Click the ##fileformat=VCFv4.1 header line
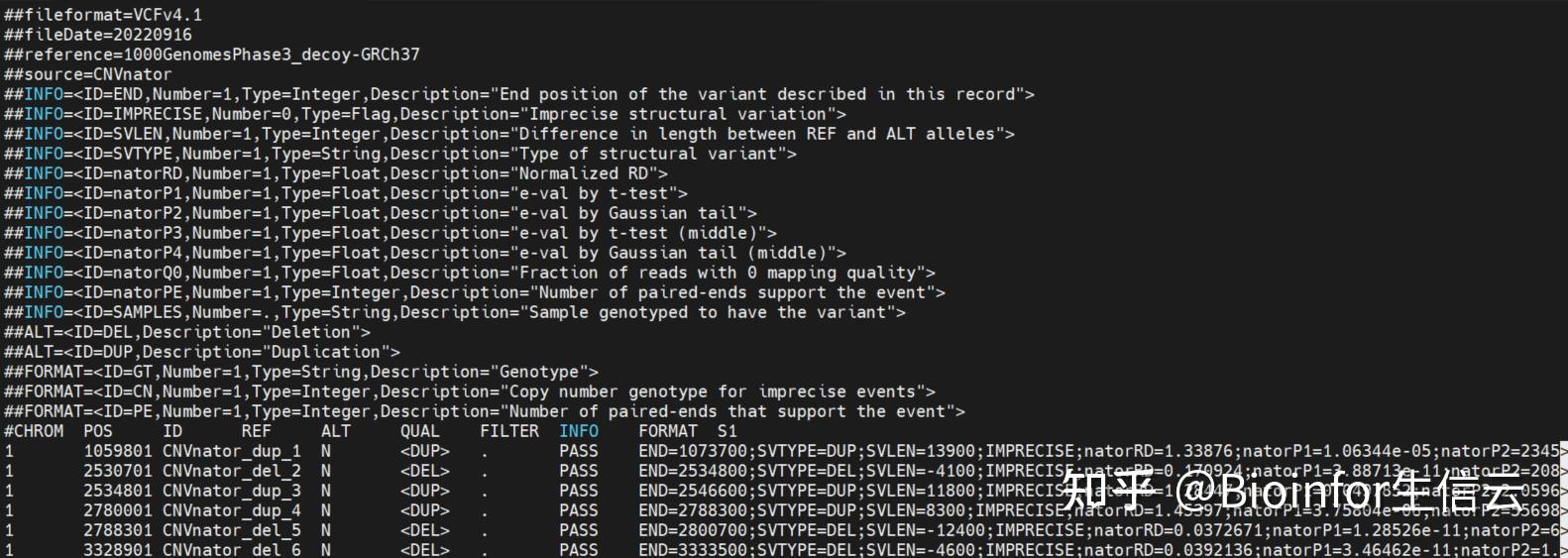The image size is (1568, 558). (x=103, y=15)
